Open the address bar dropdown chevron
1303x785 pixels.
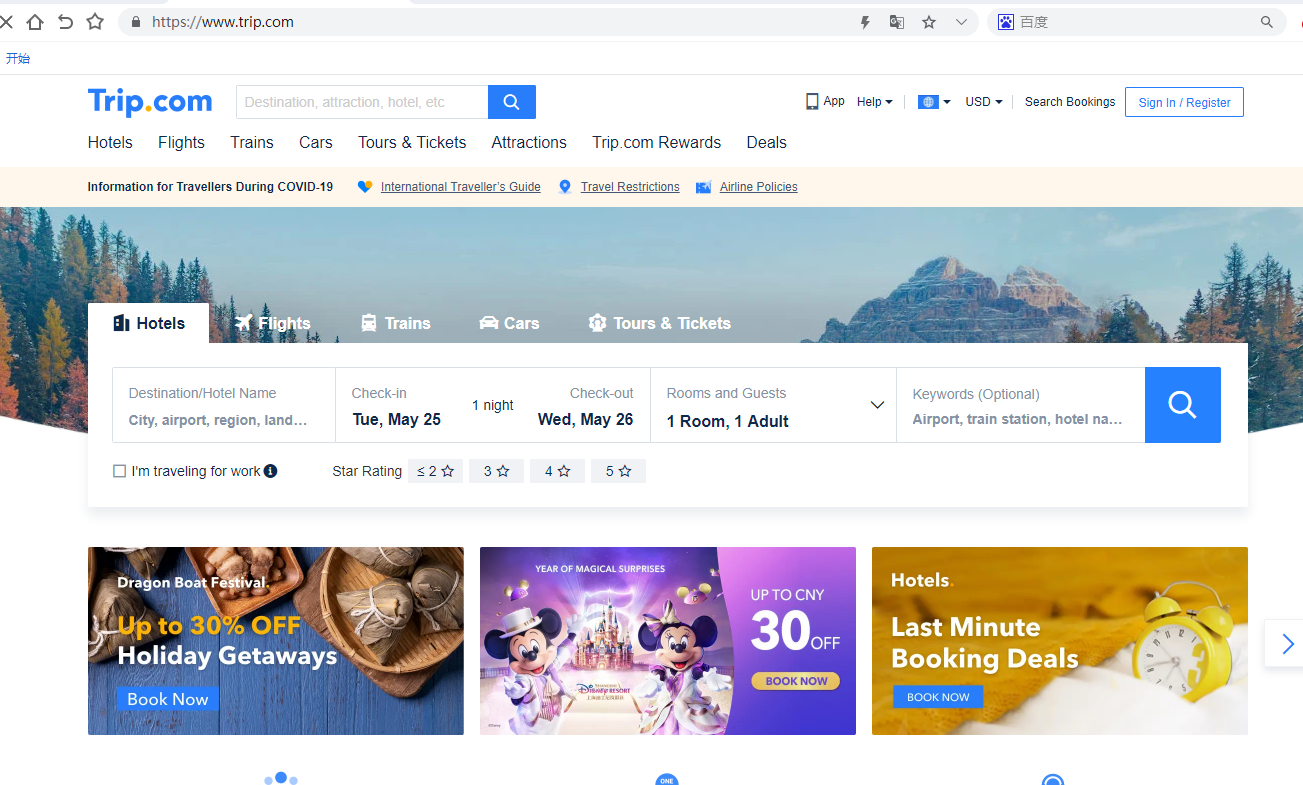961,22
